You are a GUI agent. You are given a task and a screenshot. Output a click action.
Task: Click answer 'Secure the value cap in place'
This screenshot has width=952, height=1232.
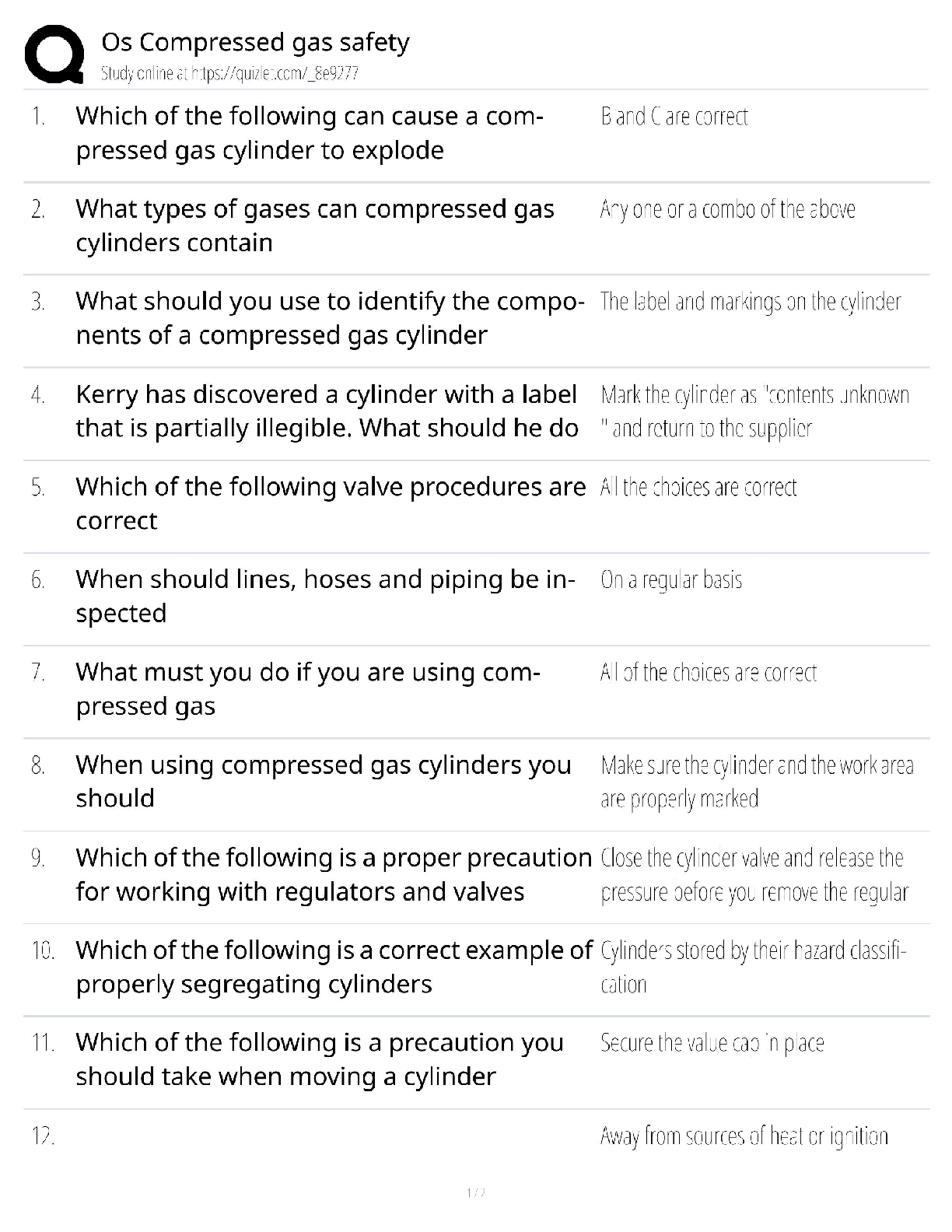(712, 1043)
